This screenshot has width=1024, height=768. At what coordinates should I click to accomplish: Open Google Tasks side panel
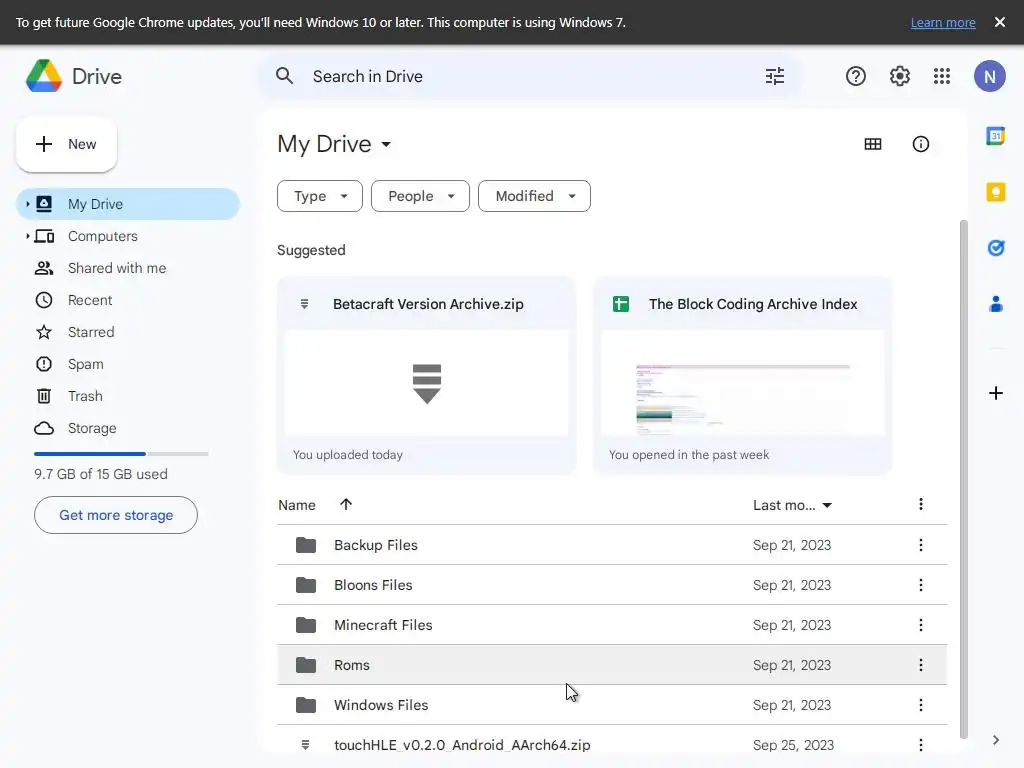[x=995, y=248]
